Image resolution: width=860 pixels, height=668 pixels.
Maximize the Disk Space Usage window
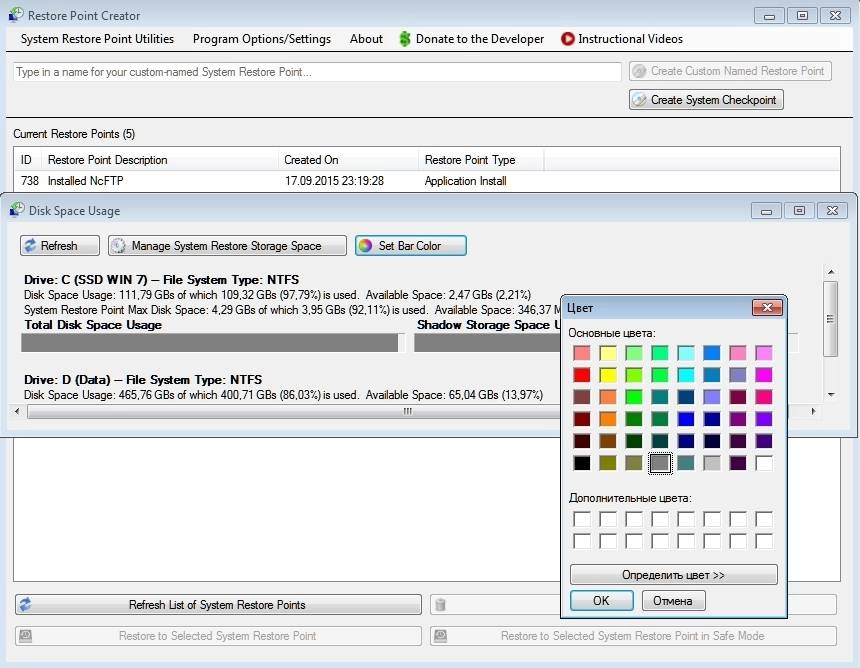(799, 211)
